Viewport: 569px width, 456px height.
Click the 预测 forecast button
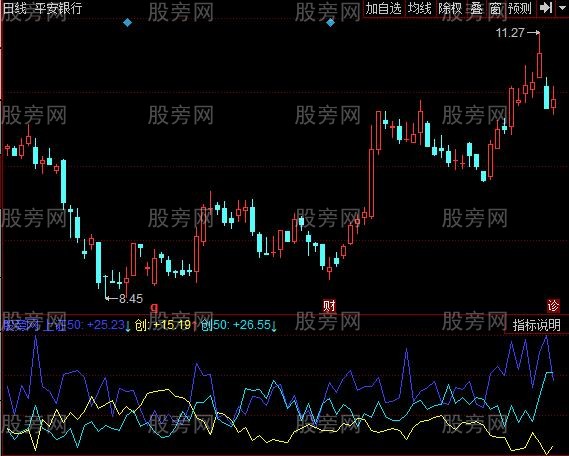(x=520, y=8)
